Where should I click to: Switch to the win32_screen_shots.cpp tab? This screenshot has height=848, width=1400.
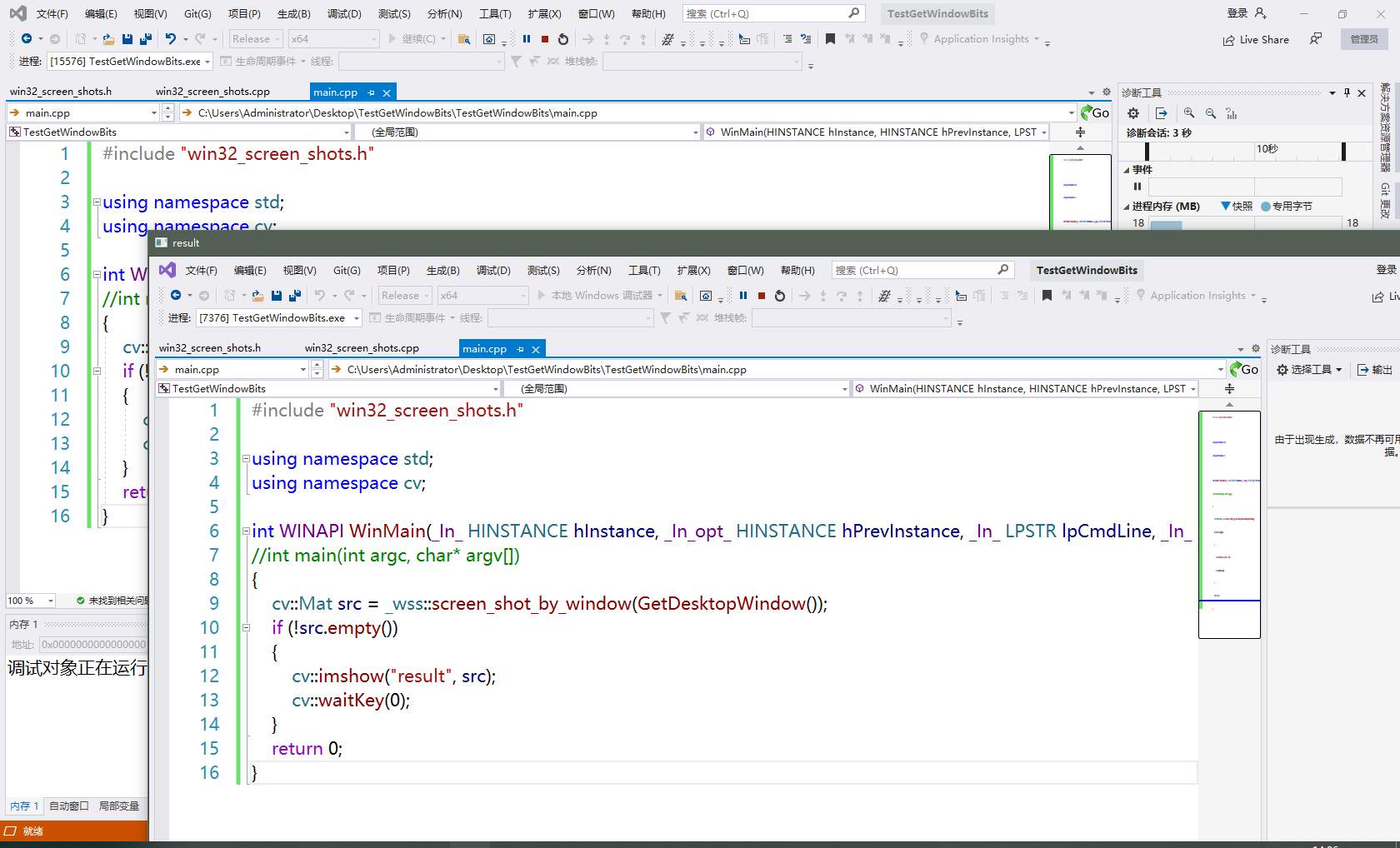pos(212,91)
